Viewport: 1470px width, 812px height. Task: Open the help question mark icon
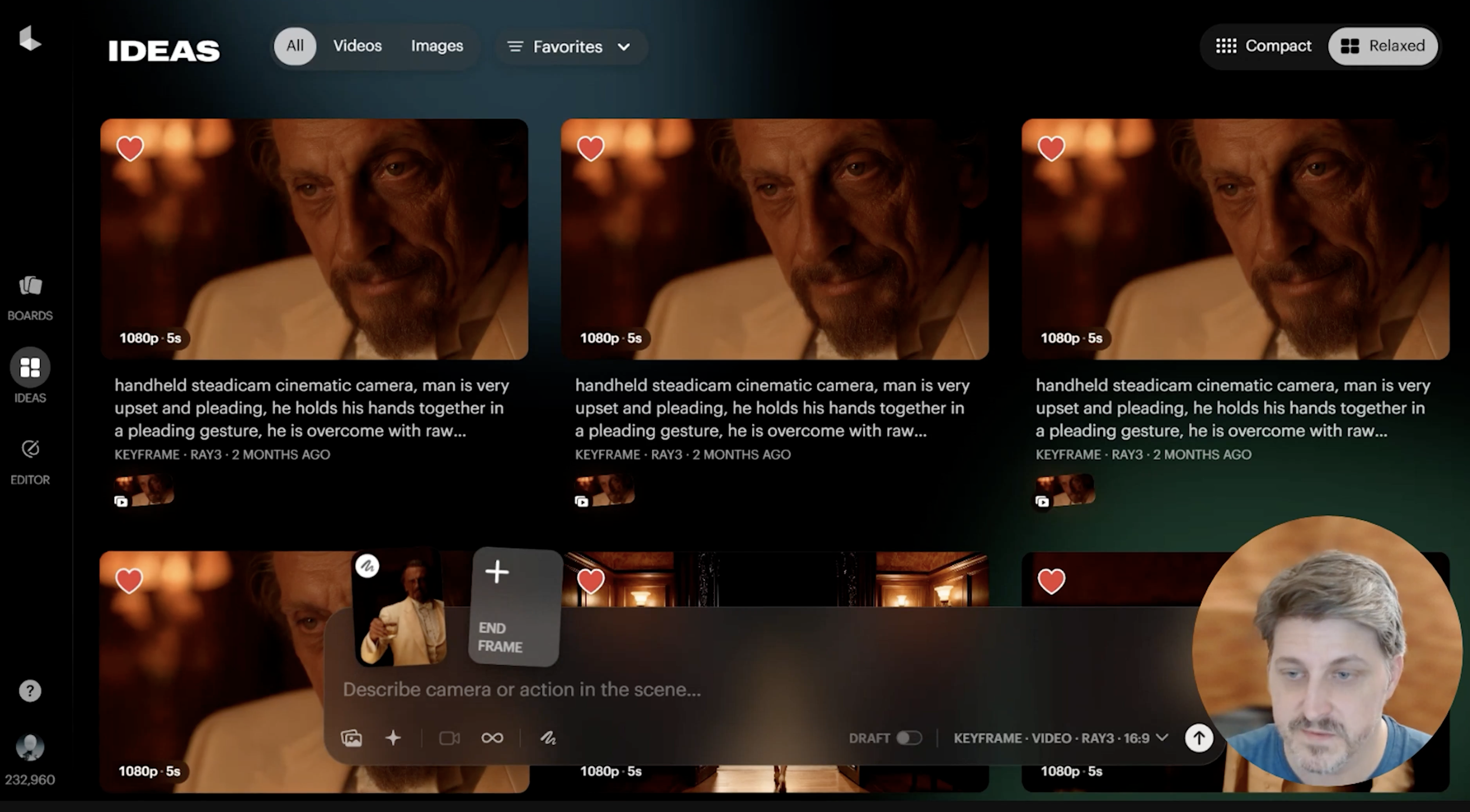point(30,690)
